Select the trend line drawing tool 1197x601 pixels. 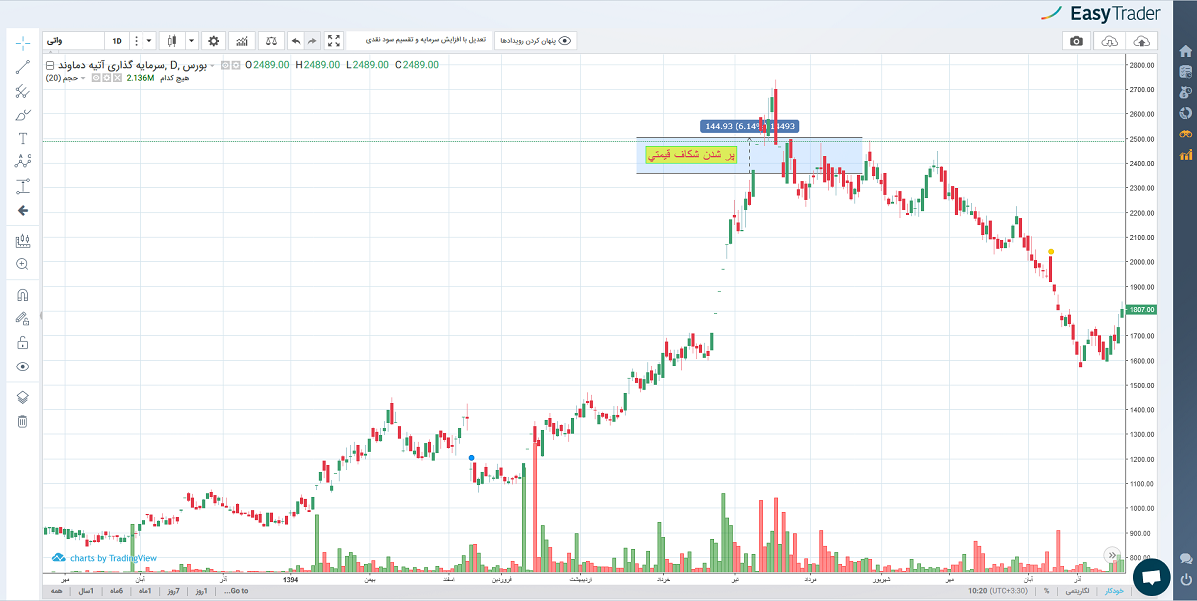tap(22, 67)
